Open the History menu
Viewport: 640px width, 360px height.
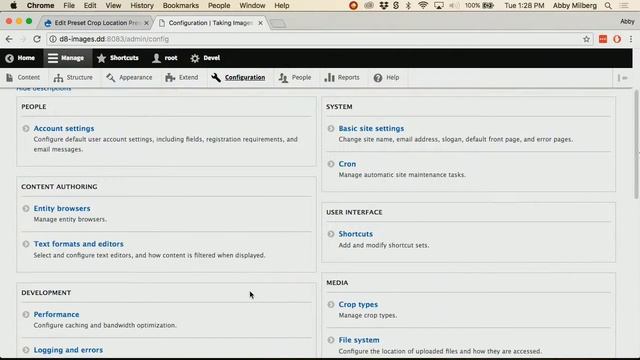click(x=142, y=6)
